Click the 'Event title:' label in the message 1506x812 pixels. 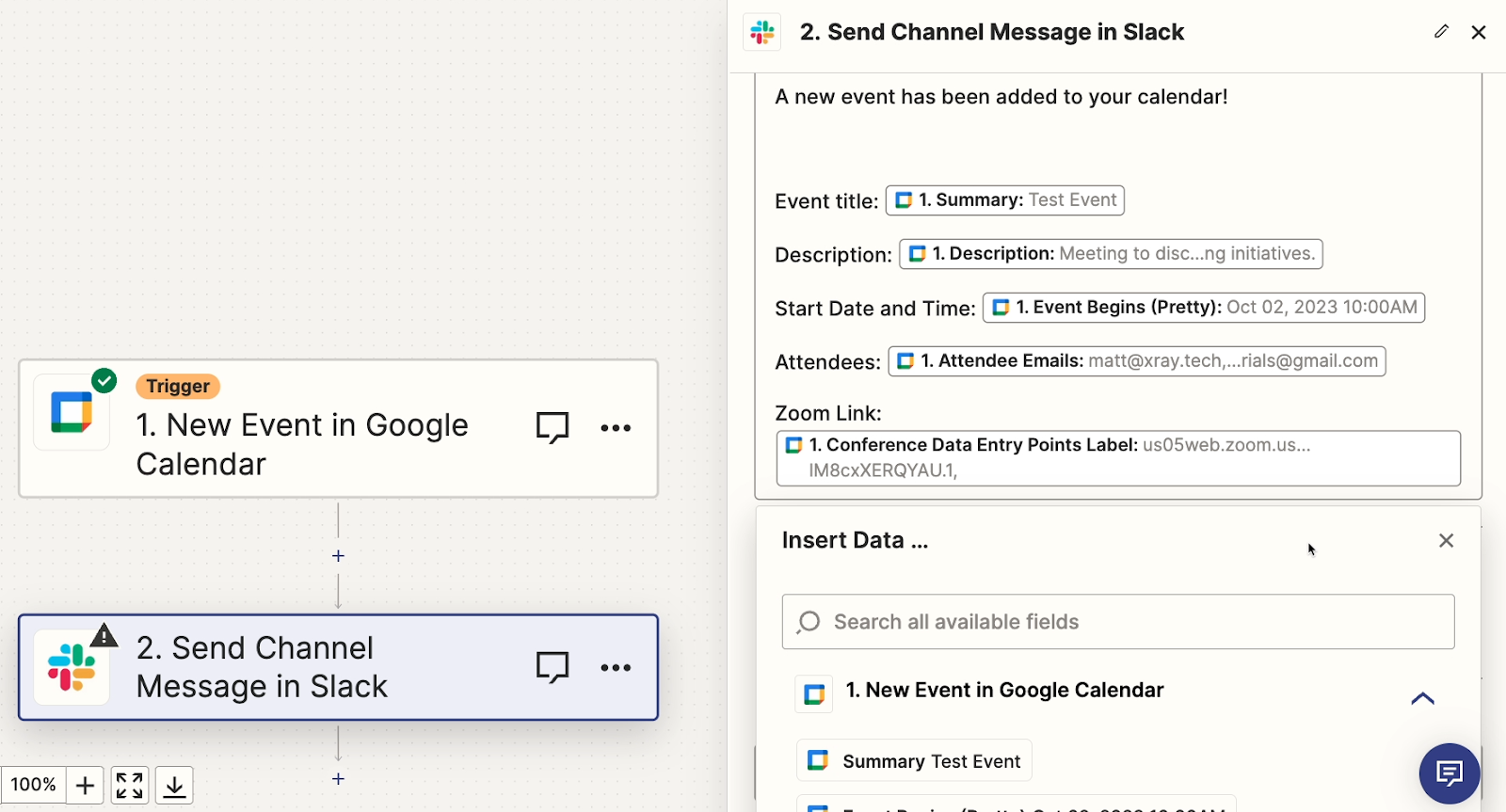pyautogui.click(x=826, y=201)
